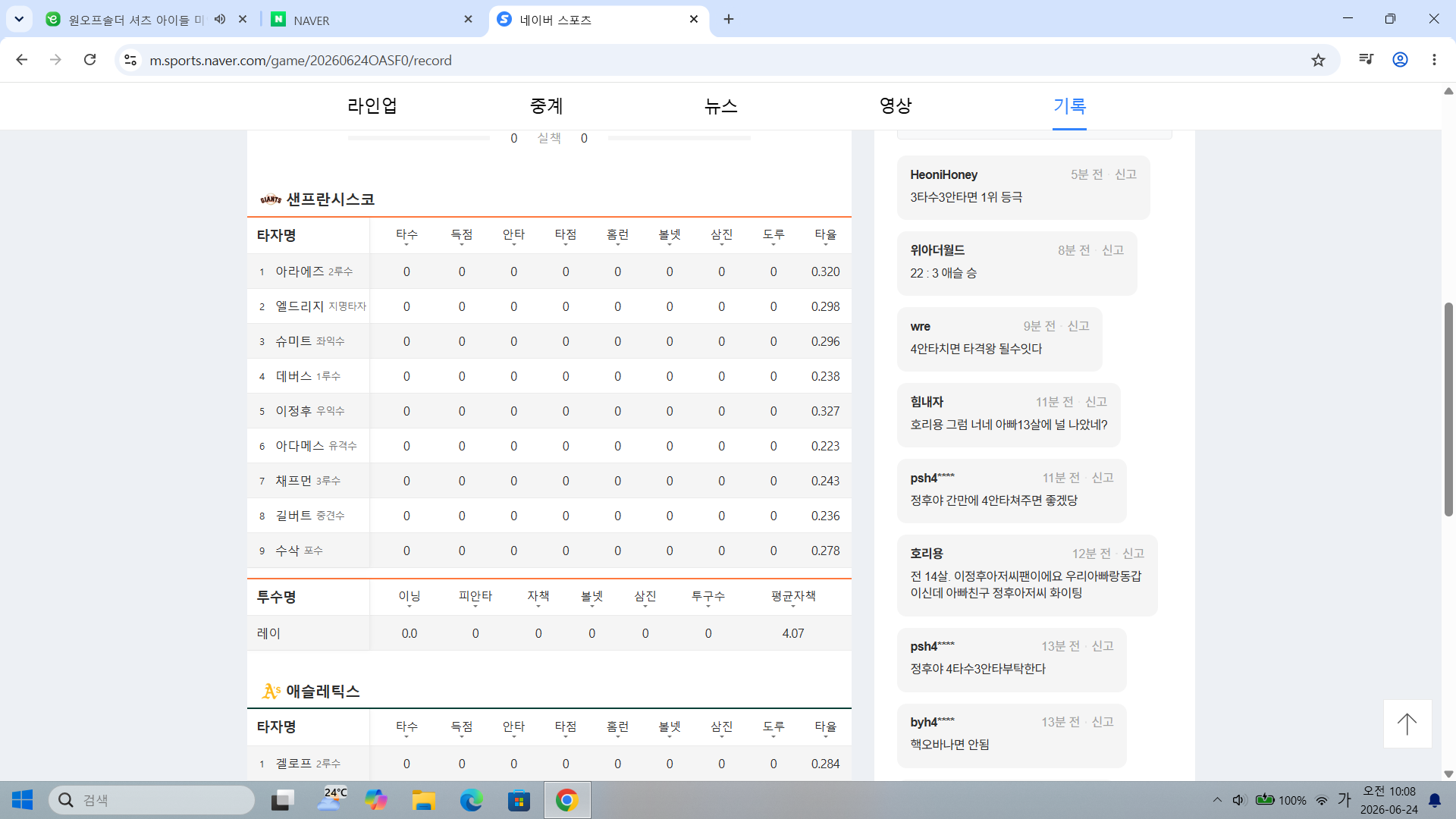Open the volume icon in system tray
This screenshot has width=1456, height=819.
(1238, 800)
